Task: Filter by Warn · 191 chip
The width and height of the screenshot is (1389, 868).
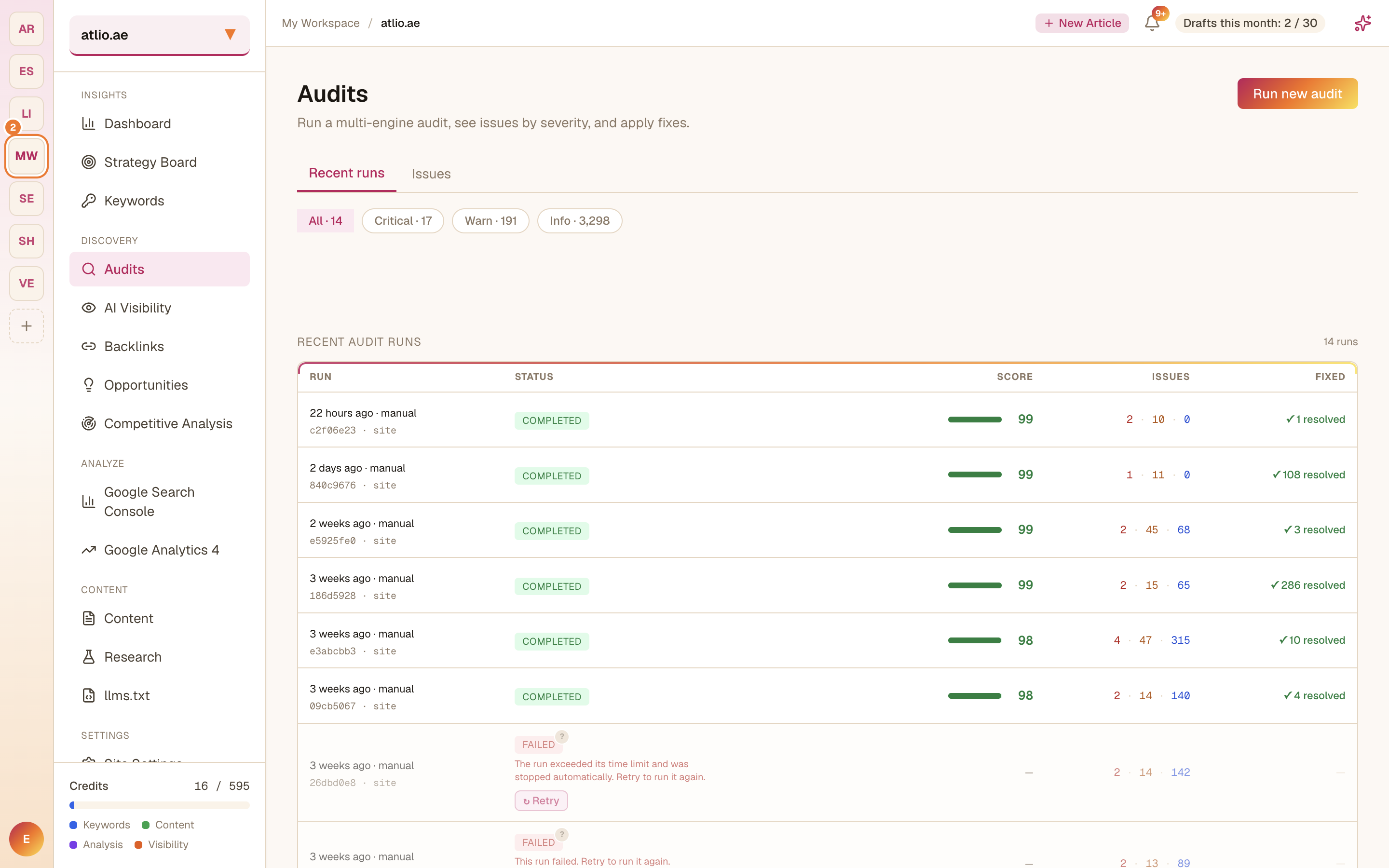Action: coord(490,220)
